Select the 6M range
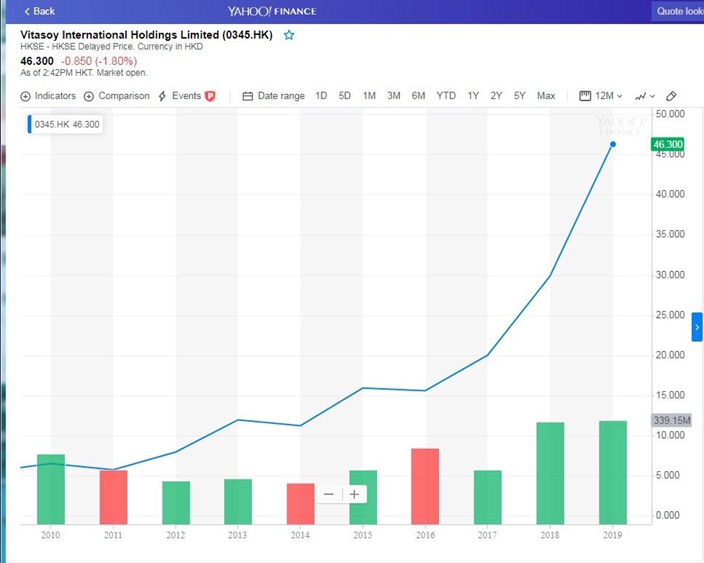Screen dimensions: 704x563 (x=418, y=96)
